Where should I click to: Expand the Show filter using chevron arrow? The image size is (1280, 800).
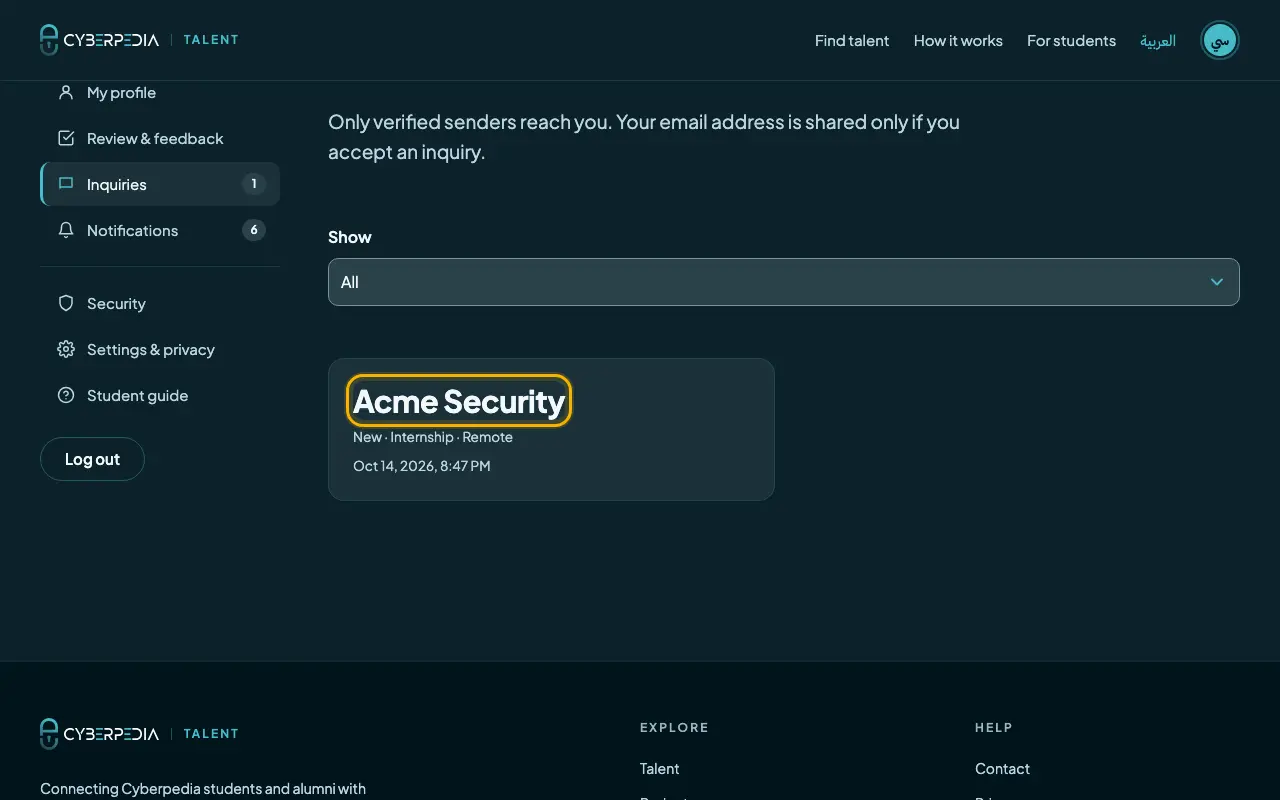pos(1217,282)
